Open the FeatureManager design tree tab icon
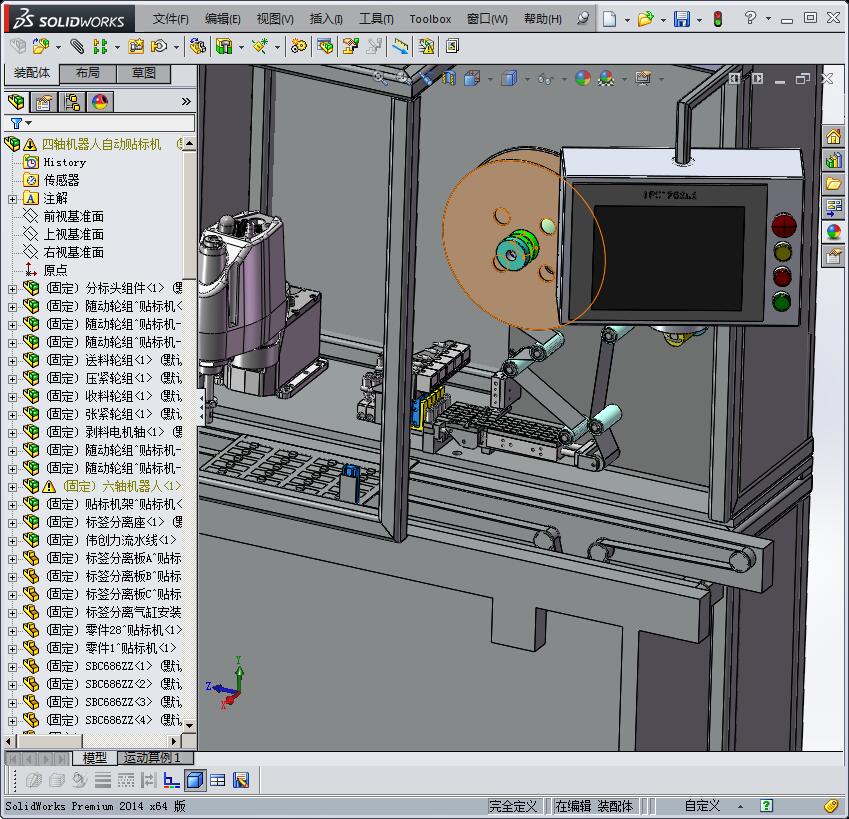This screenshot has width=849, height=819. click(16, 102)
